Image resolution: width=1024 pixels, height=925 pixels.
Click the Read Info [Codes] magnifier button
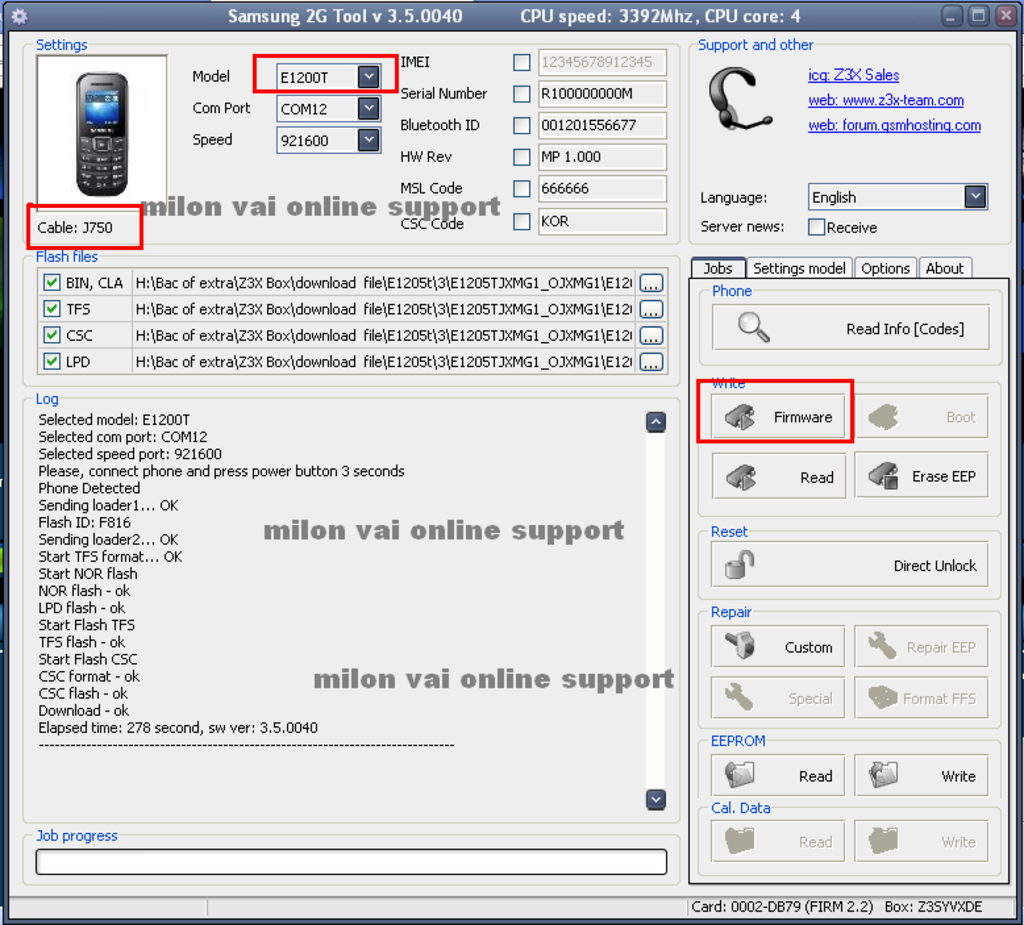(x=850, y=328)
